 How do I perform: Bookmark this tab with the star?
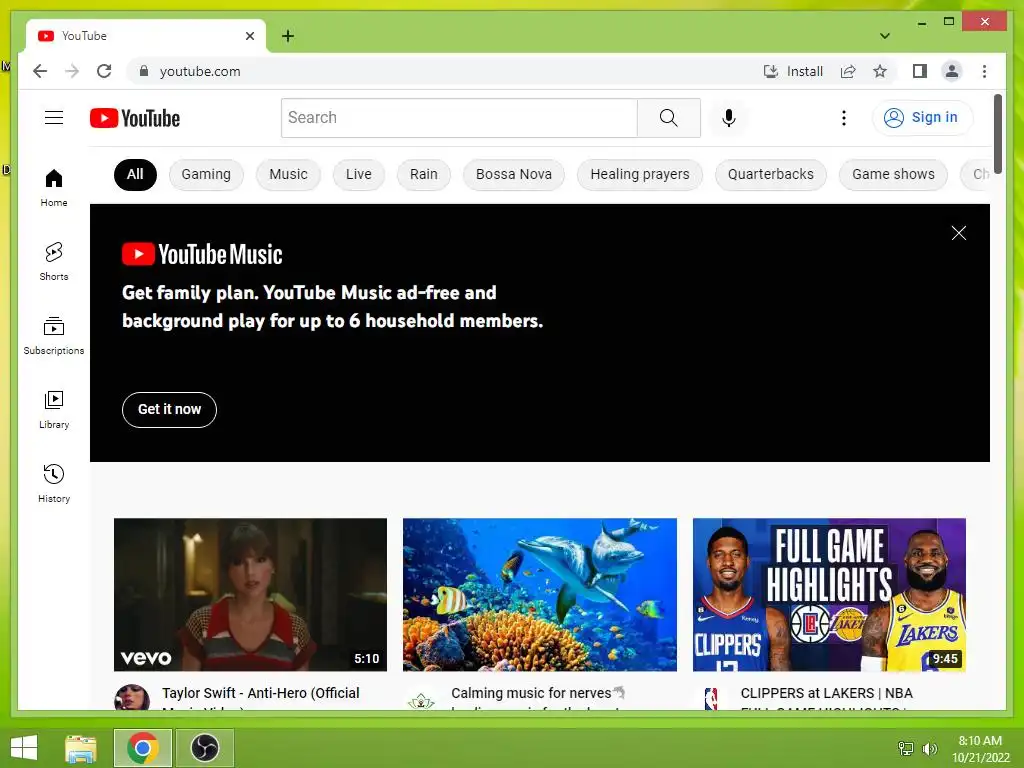[880, 71]
